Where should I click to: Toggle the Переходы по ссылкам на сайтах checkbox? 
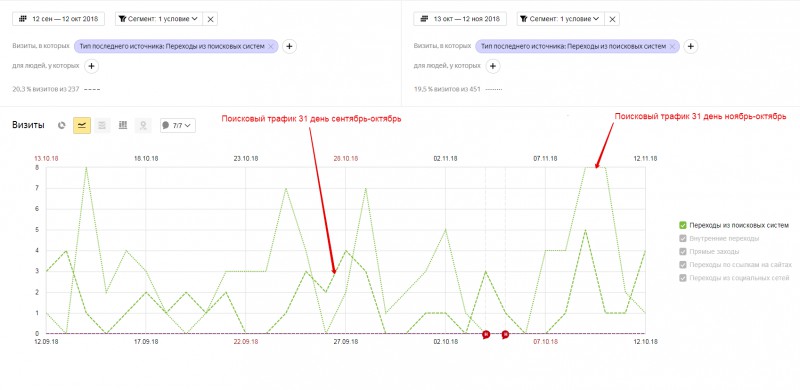pos(683,265)
